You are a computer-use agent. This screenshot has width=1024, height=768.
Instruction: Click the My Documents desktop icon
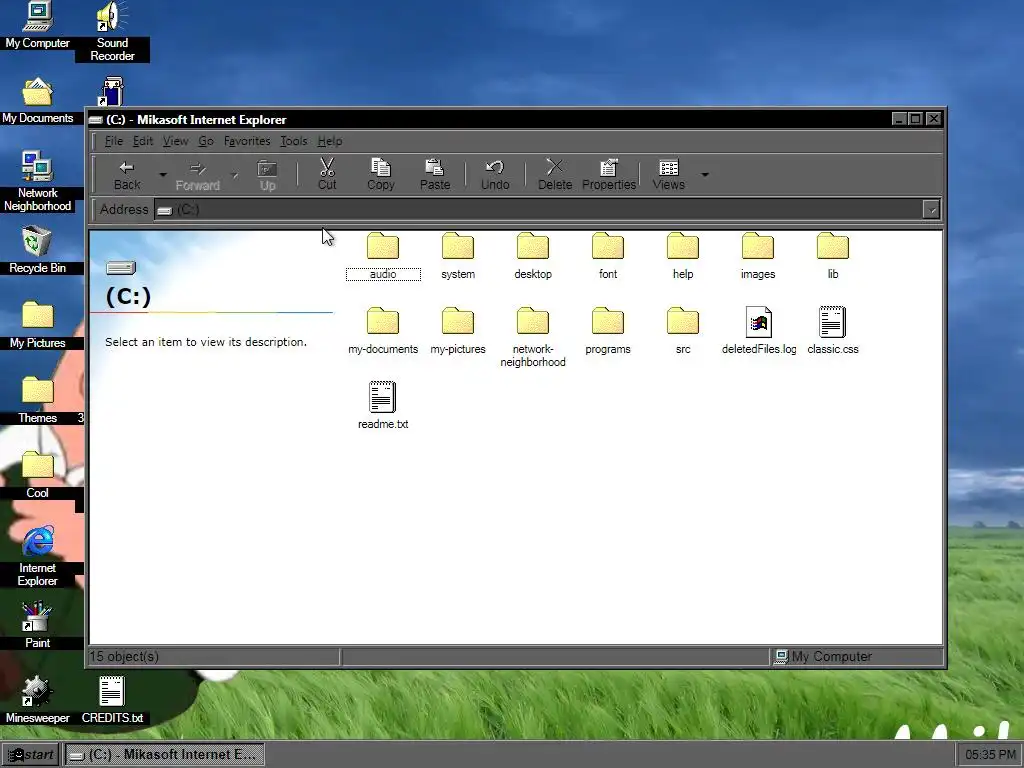point(37,101)
